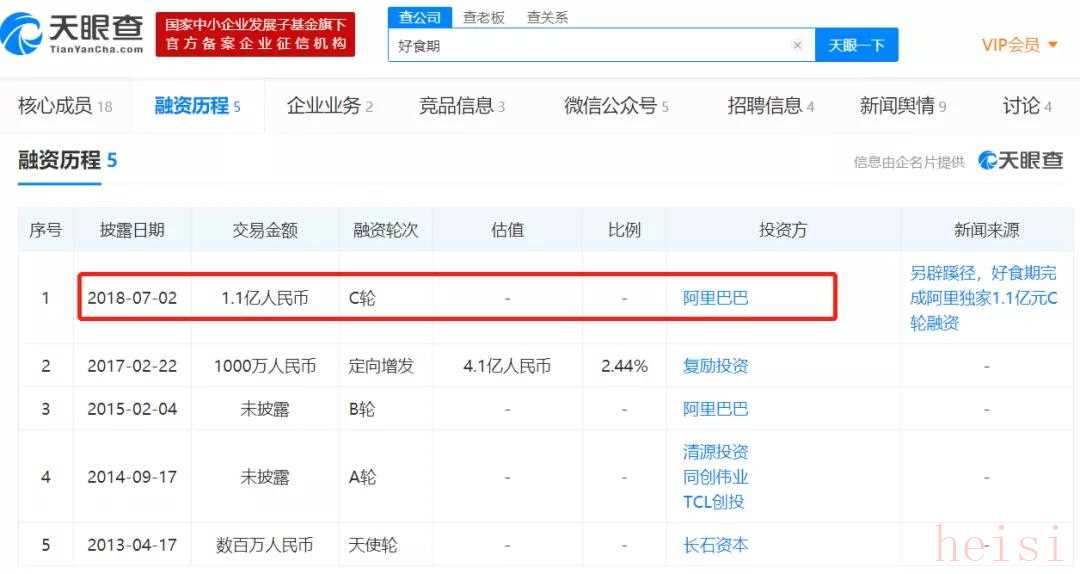Click the 披露日期 column header
The image size is (1080, 574).
click(132, 229)
